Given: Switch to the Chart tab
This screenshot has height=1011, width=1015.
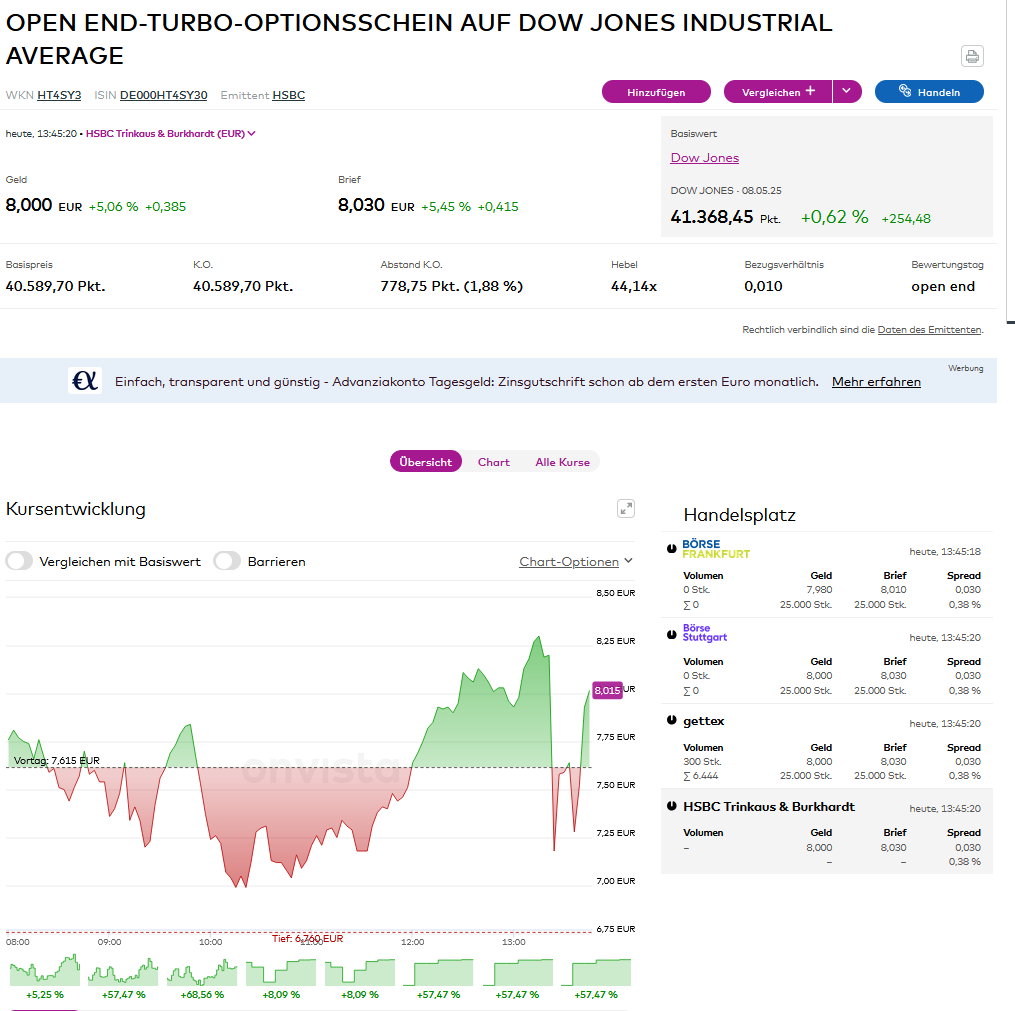Looking at the screenshot, I should click(x=494, y=462).
